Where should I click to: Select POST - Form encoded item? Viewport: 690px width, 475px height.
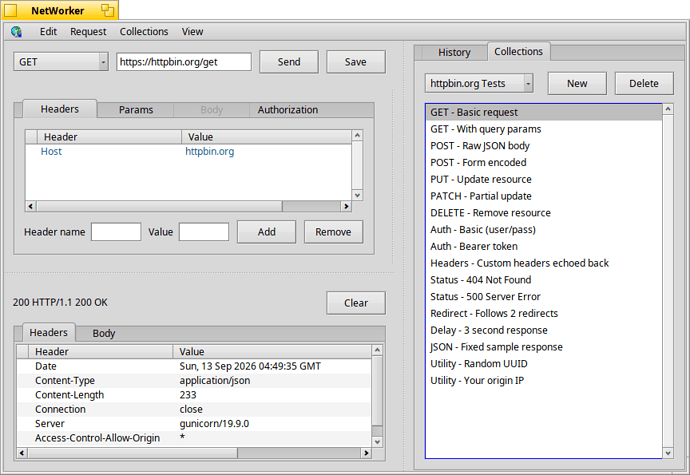click(544, 162)
